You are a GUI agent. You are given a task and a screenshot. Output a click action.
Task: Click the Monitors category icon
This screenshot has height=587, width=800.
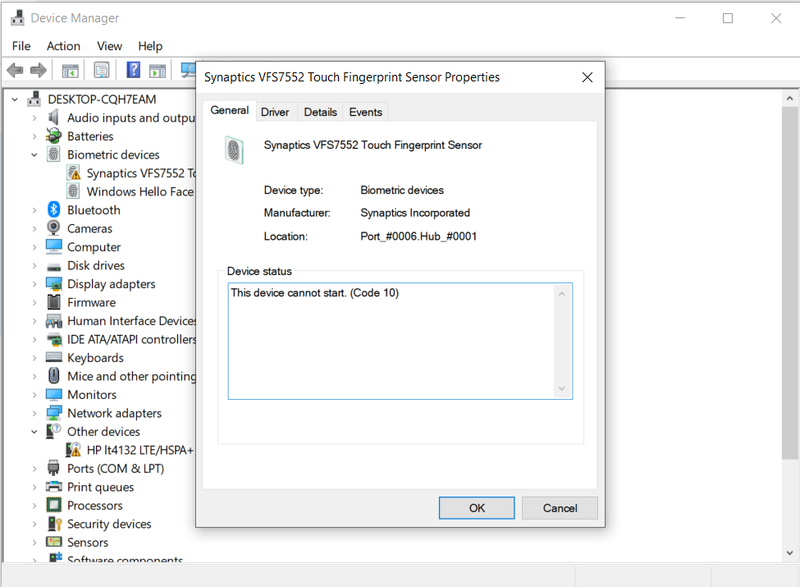[54, 395]
